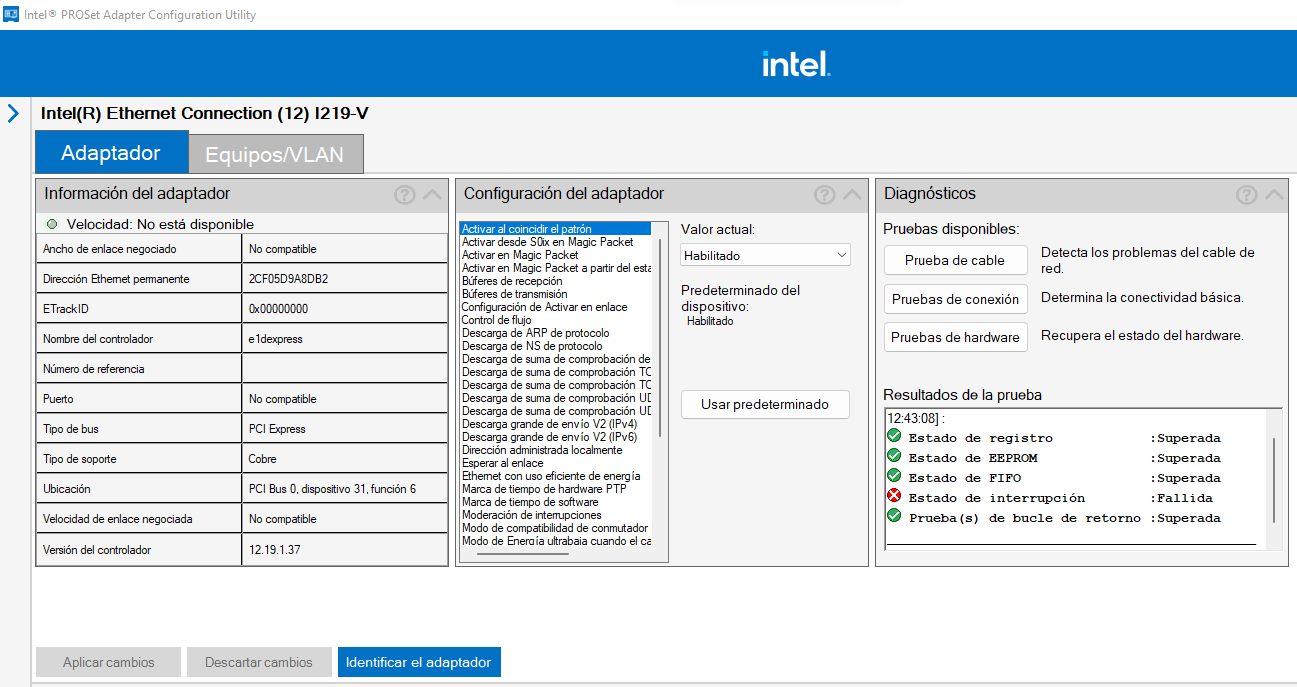
Task: Click driver version value 12.19.1.37
Action: coord(274,550)
